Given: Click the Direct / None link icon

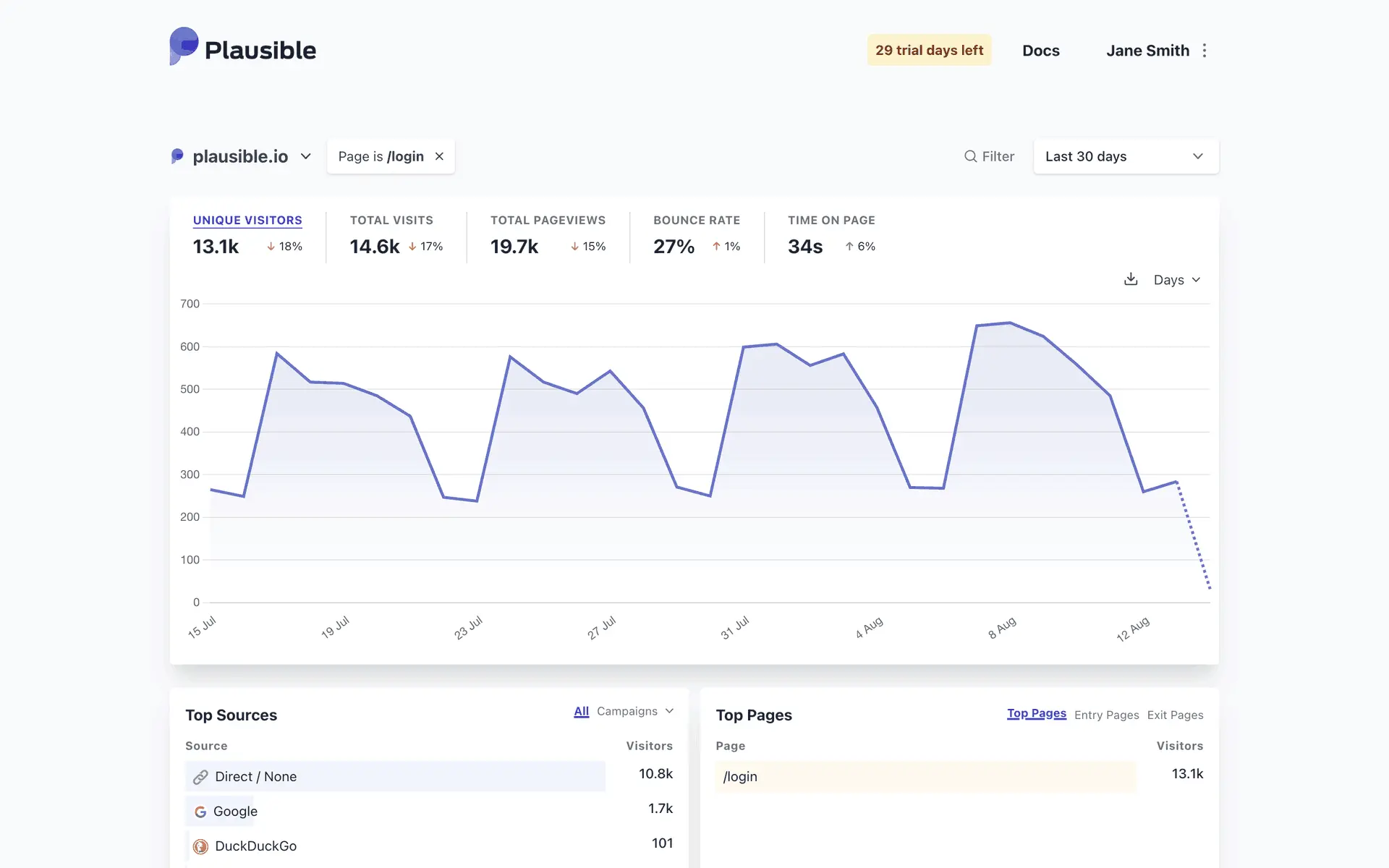Looking at the screenshot, I should tap(200, 777).
